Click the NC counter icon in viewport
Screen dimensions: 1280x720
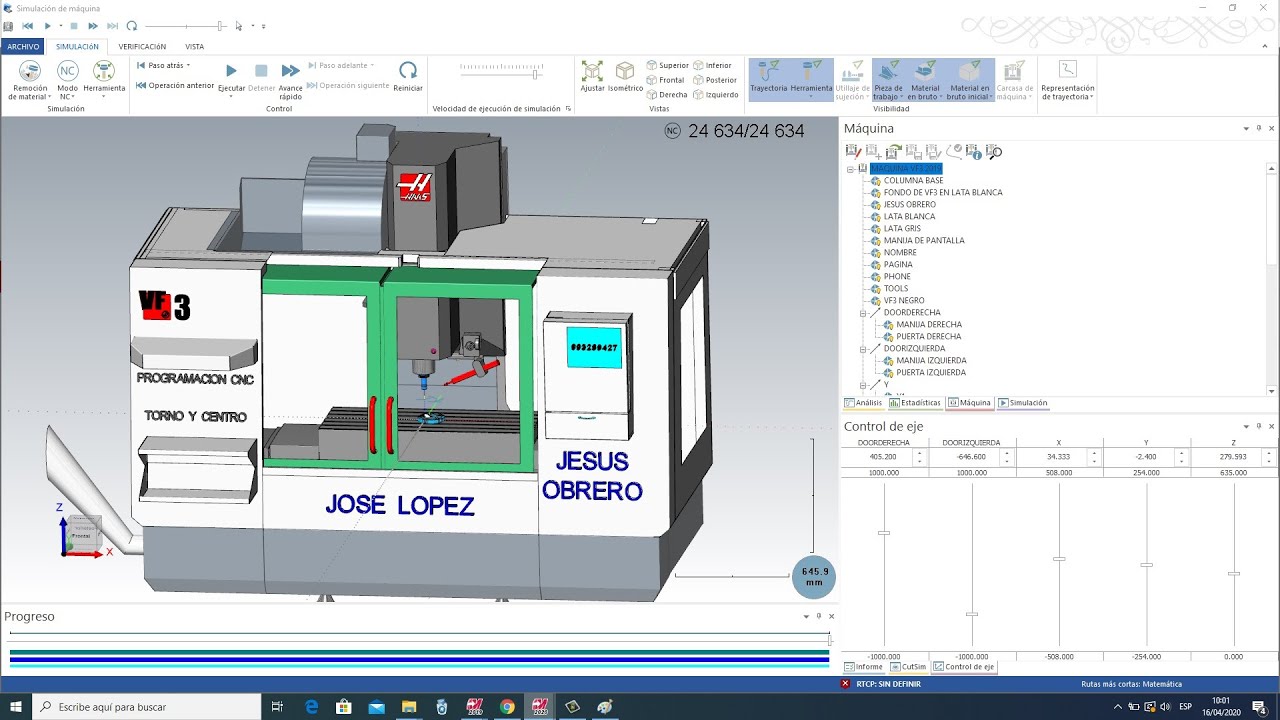672,131
